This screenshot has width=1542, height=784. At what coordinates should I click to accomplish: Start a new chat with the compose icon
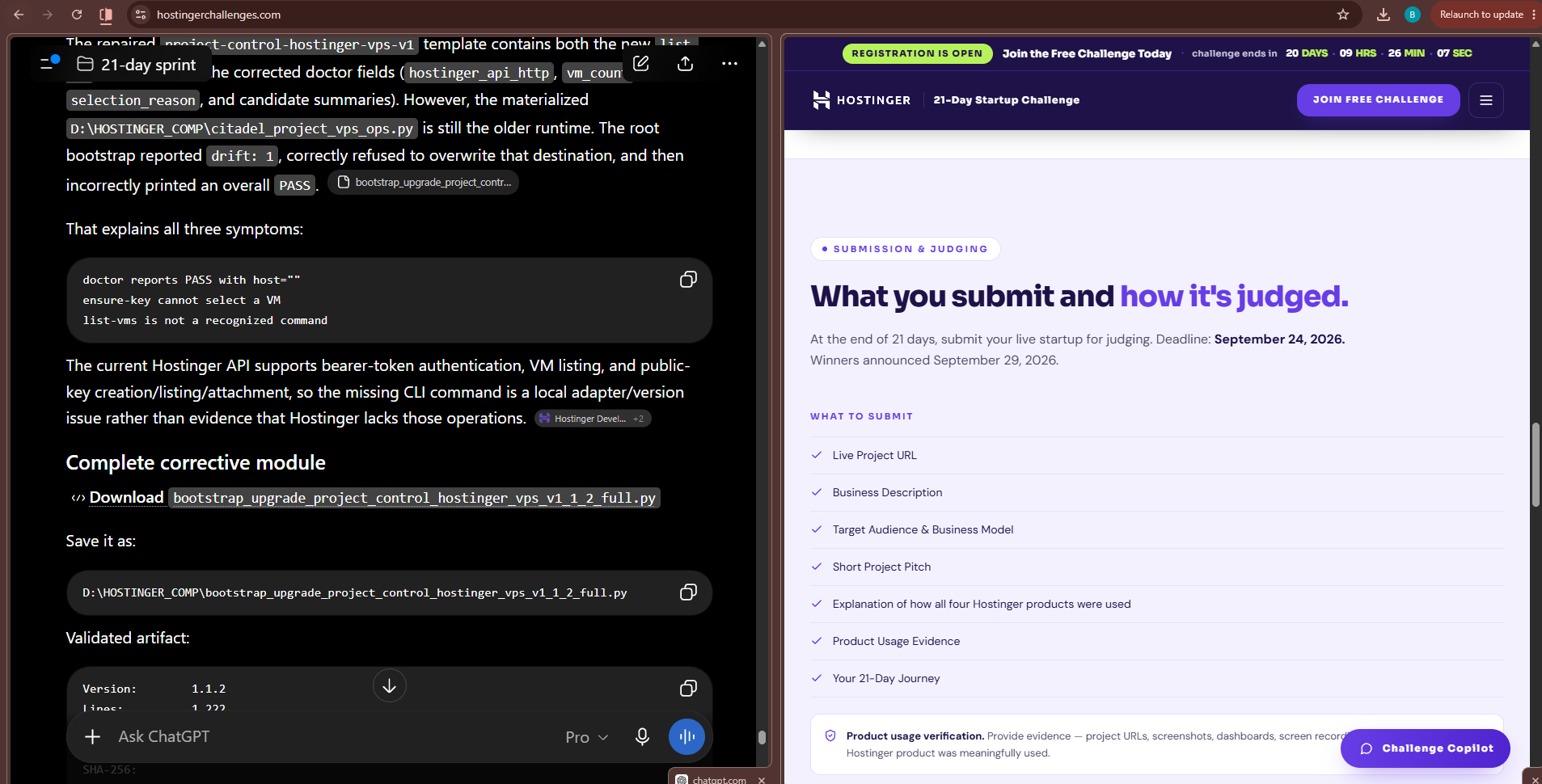641,63
